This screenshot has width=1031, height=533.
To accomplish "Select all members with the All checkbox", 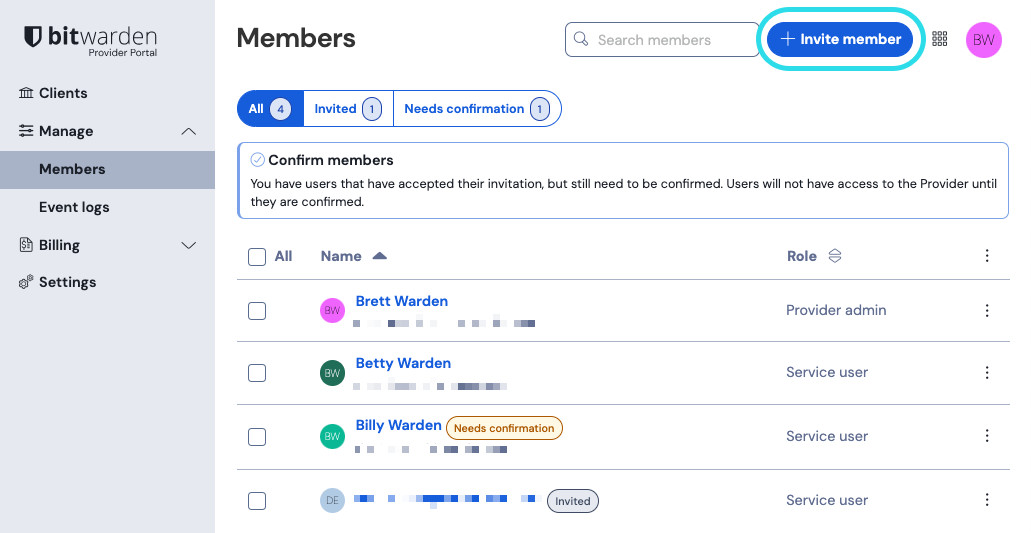I will coord(257,256).
